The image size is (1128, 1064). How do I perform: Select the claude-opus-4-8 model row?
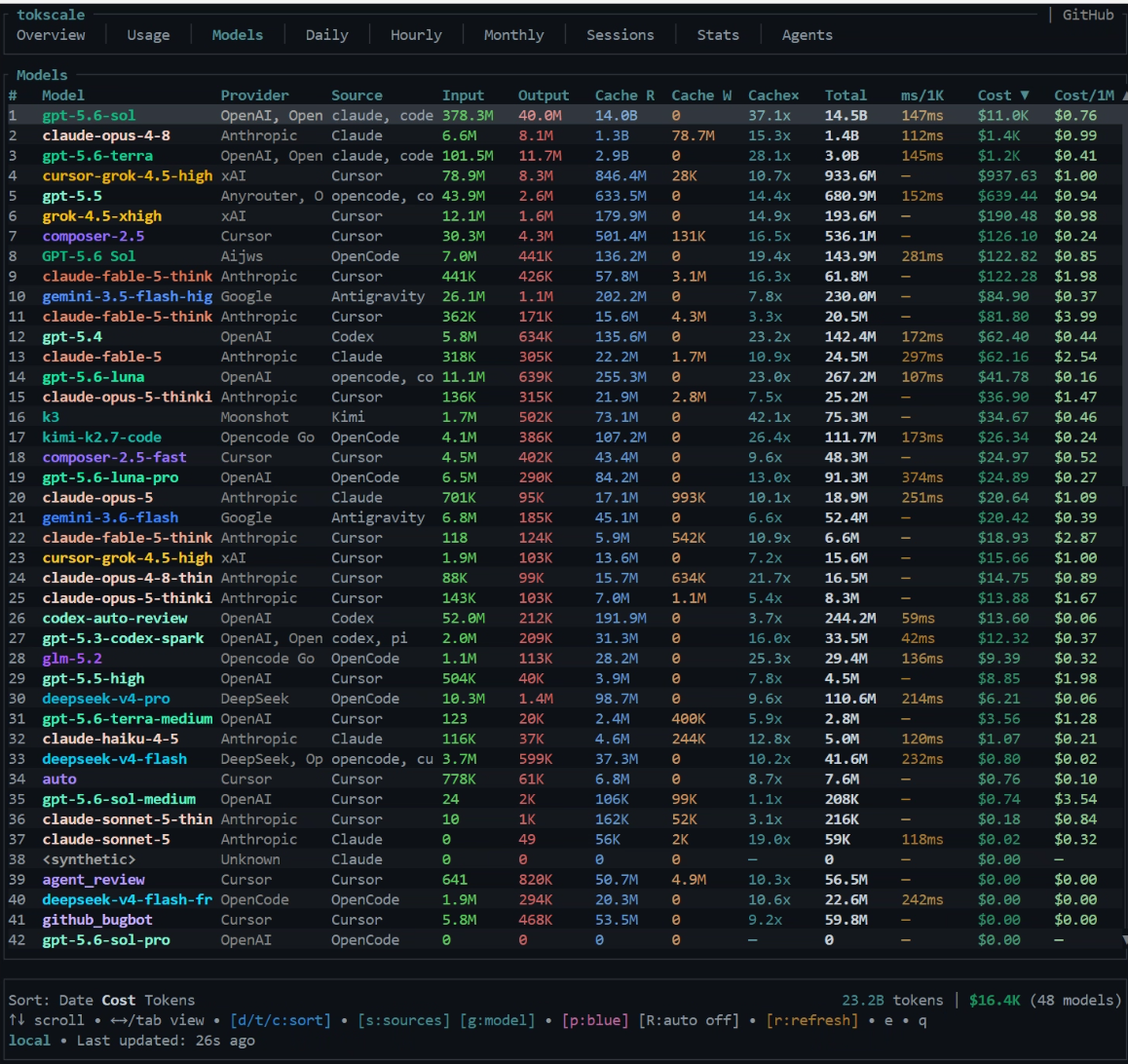pyautogui.click(x=563, y=135)
